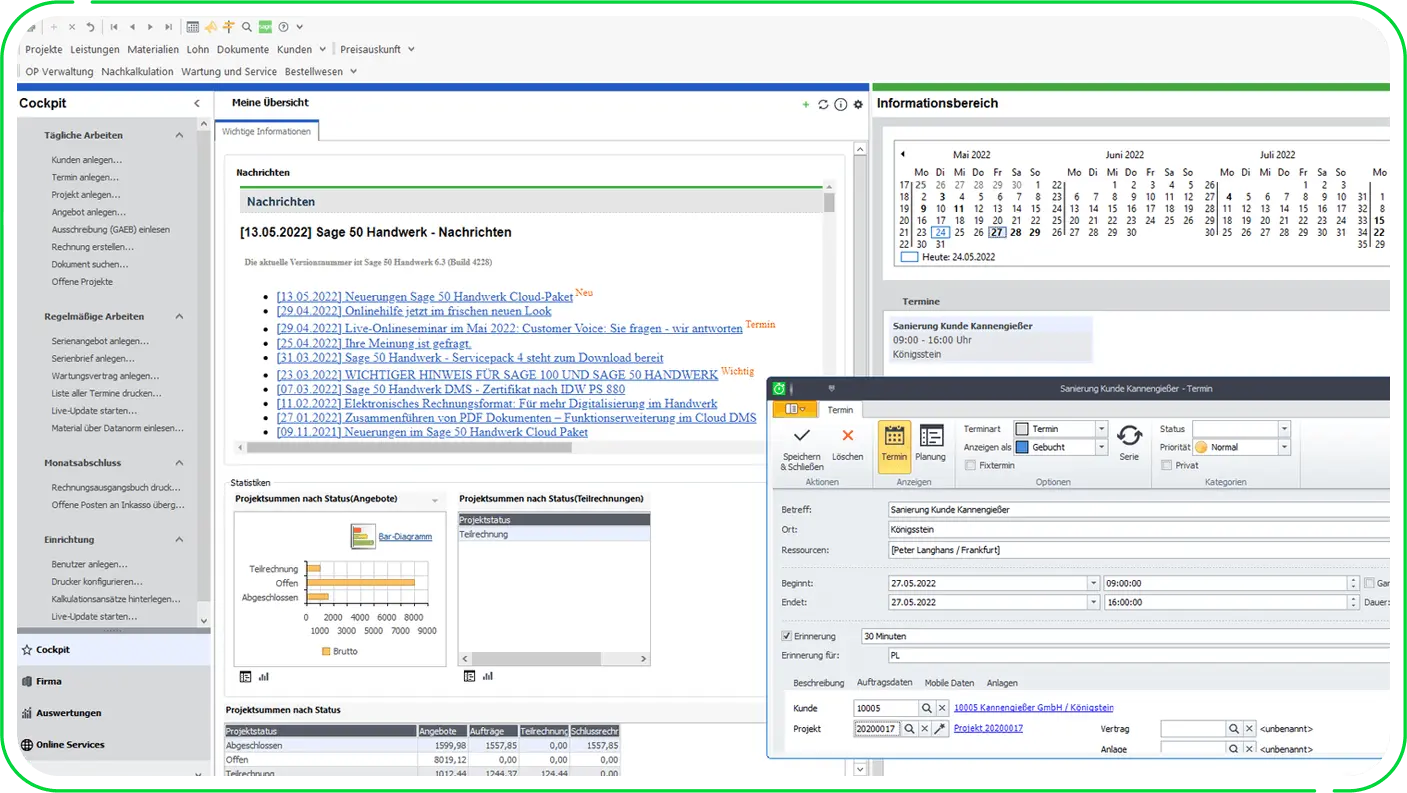Open the Endet date dropdown arrow
The width and height of the screenshot is (1407, 793).
coord(1093,602)
